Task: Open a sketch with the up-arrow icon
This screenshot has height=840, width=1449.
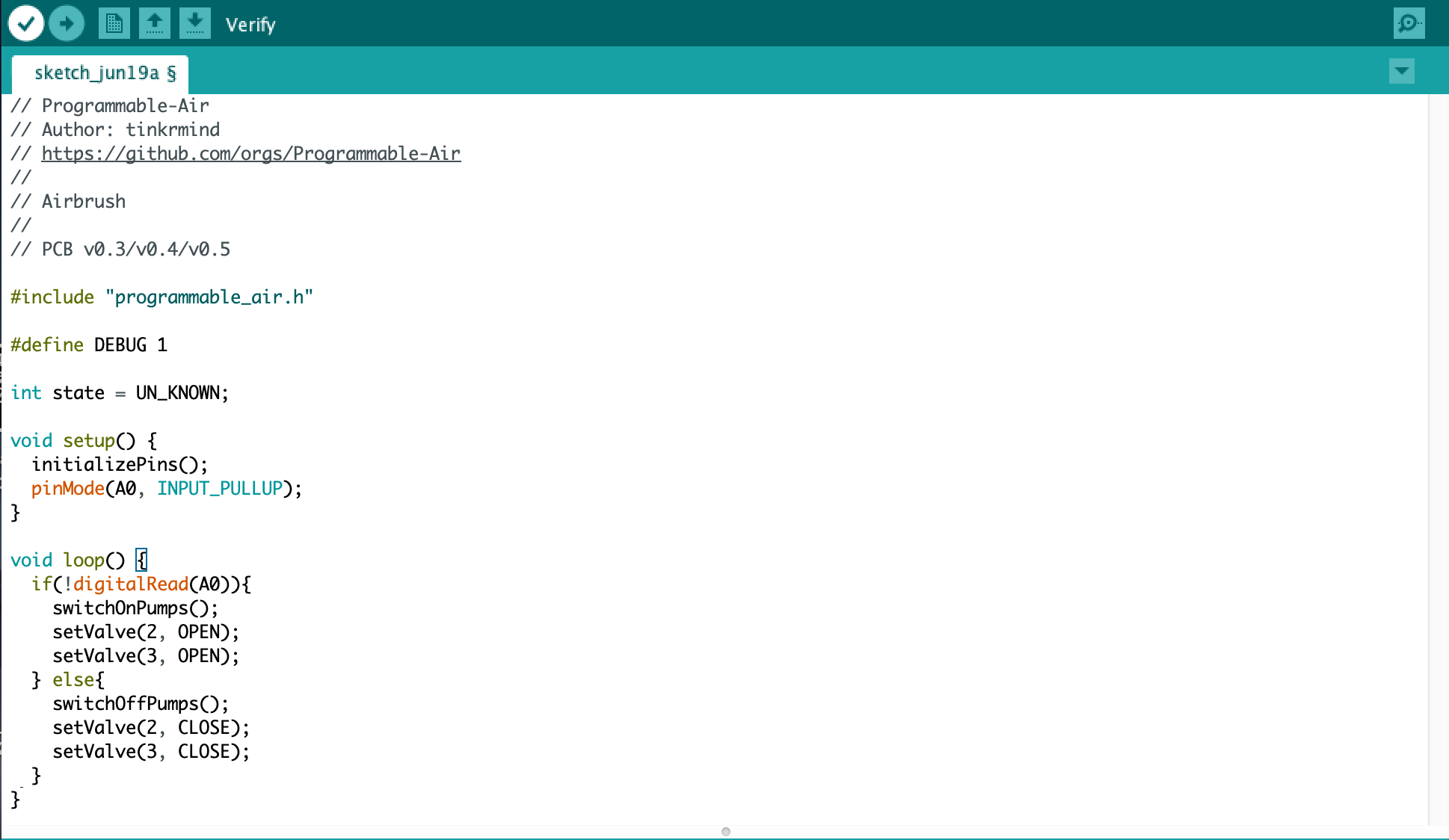Action: 155,23
